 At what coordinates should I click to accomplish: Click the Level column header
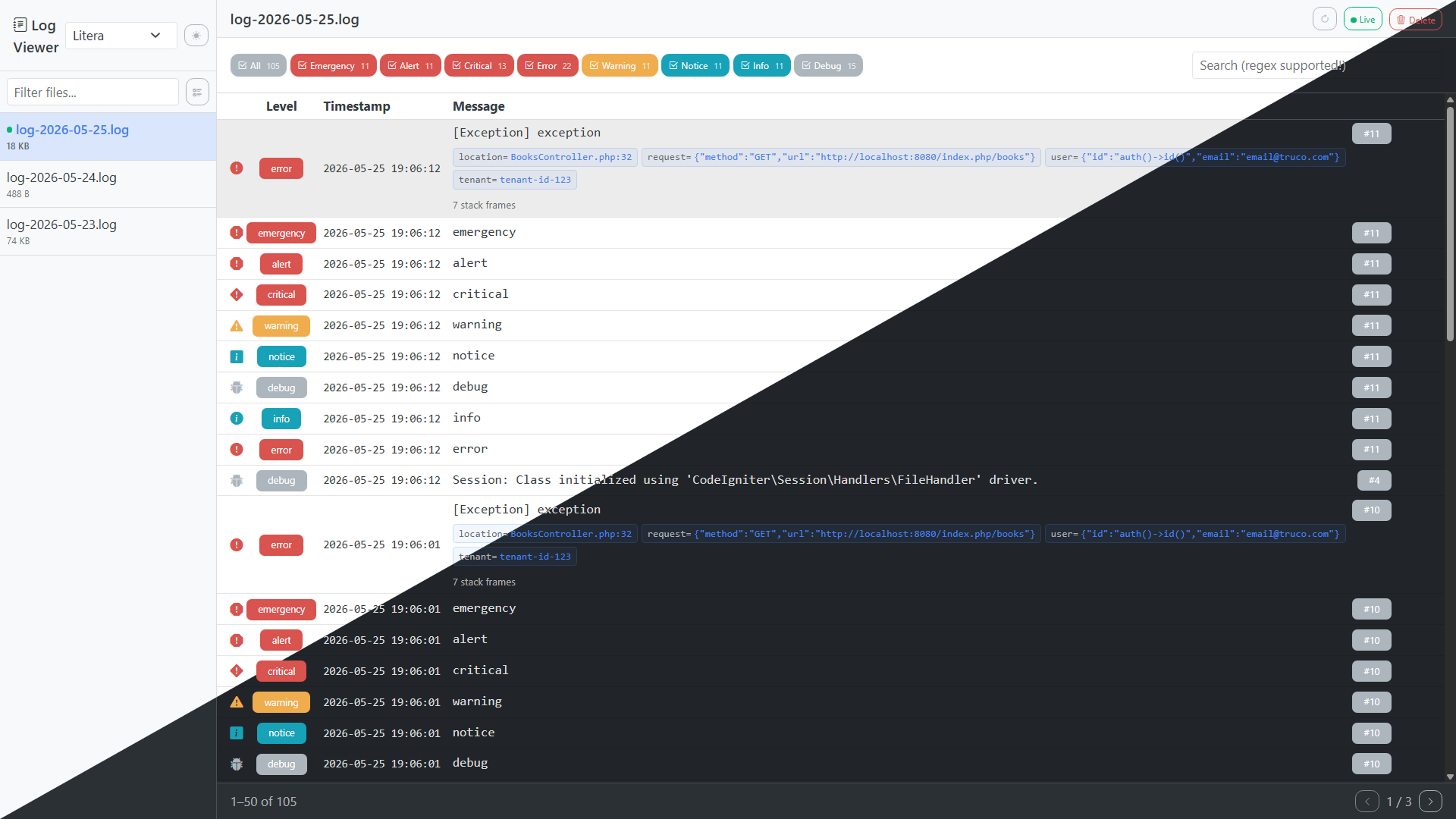(281, 106)
